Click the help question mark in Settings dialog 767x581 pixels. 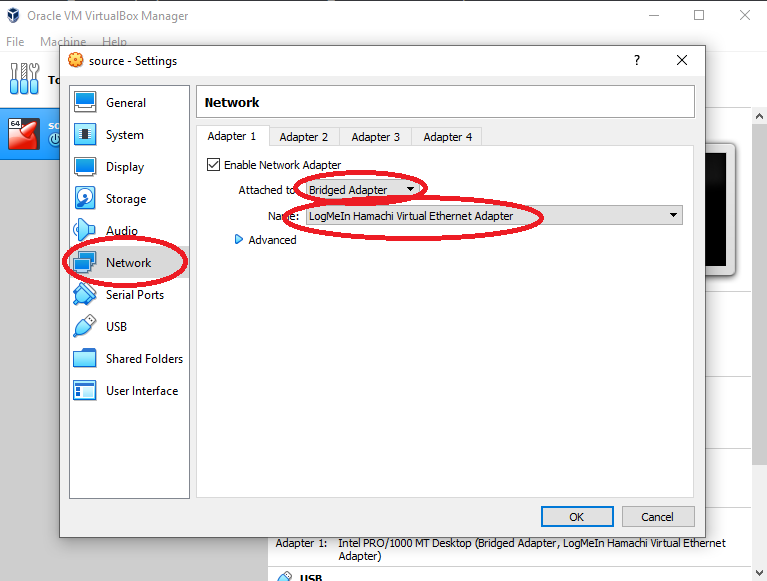636,60
